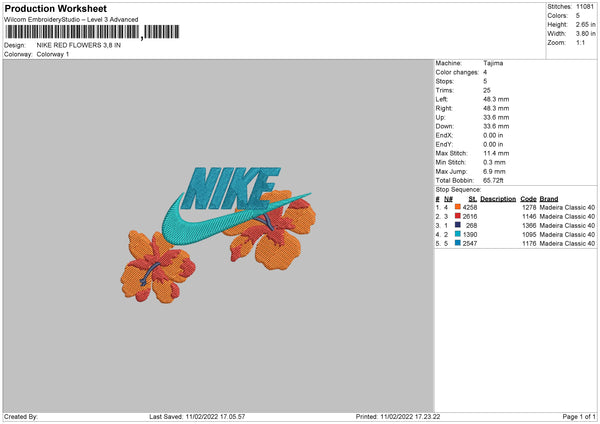Click stitch count "1390" in stop sequence

tap(470, 235)
